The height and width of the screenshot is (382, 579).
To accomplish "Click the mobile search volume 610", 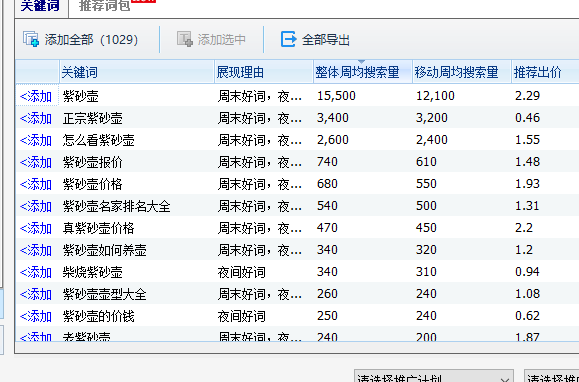I will (x=426, y=162).
